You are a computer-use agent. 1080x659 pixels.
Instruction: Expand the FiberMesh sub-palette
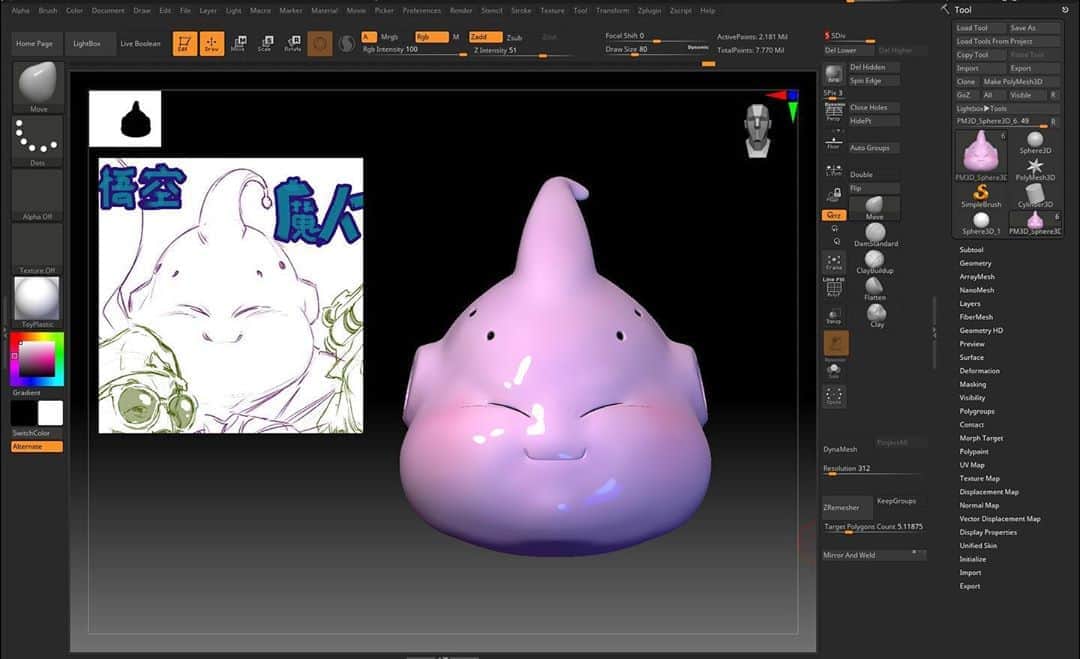(x=976, y=317)
